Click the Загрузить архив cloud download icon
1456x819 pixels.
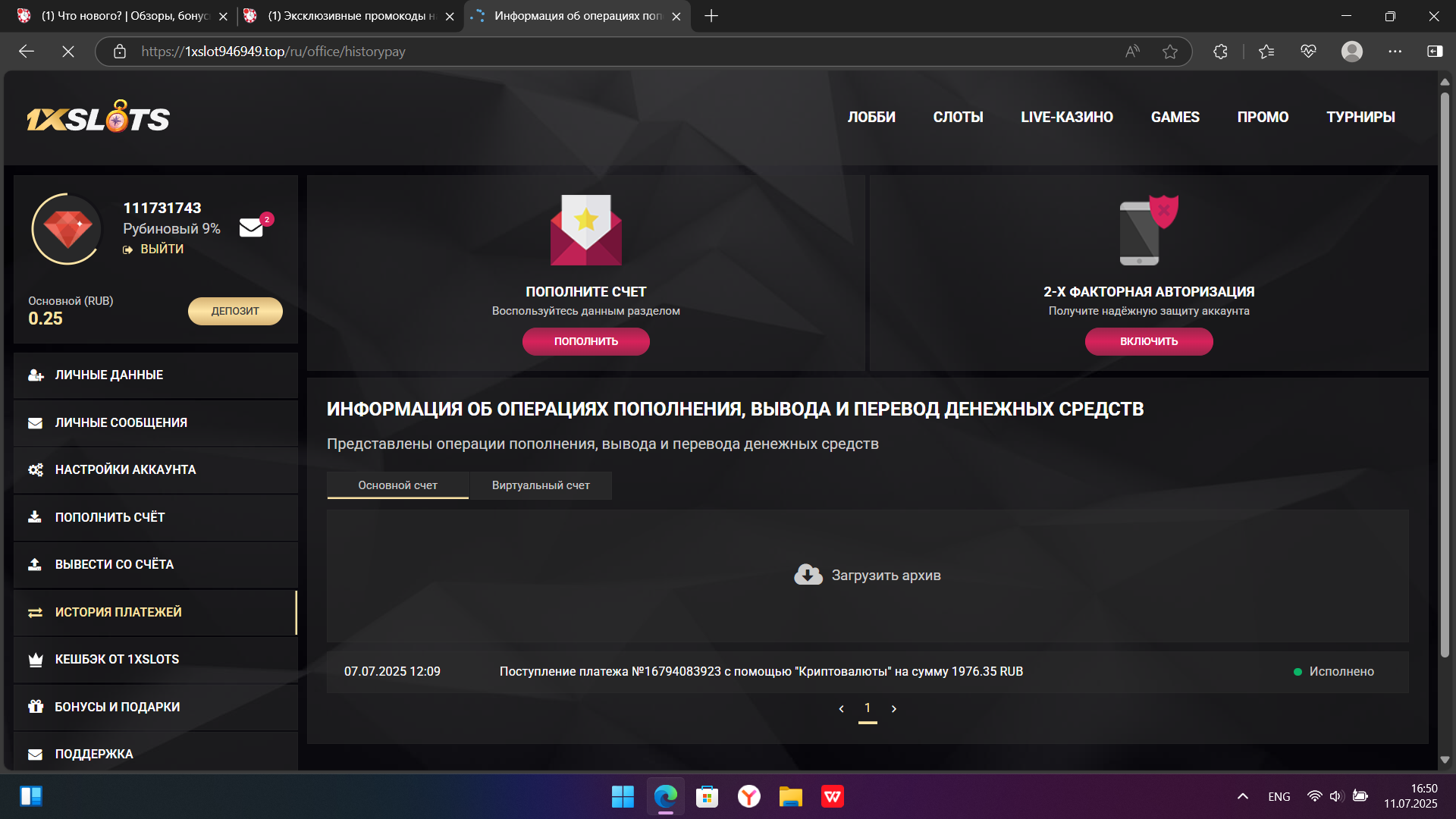coord(807,574)
